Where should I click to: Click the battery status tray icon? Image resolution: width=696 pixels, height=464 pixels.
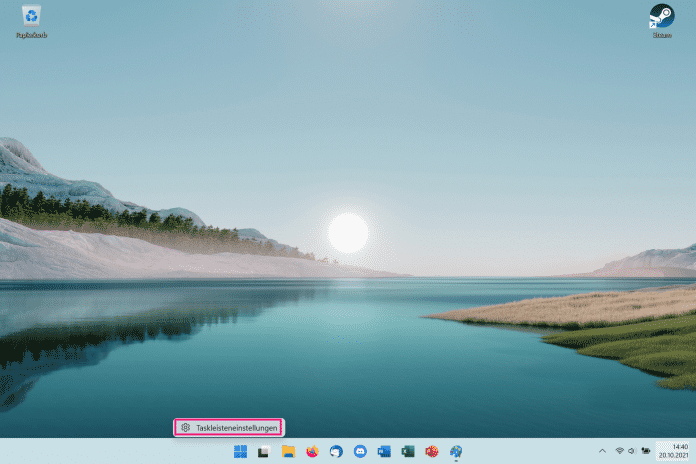click(x=645, y=452)
